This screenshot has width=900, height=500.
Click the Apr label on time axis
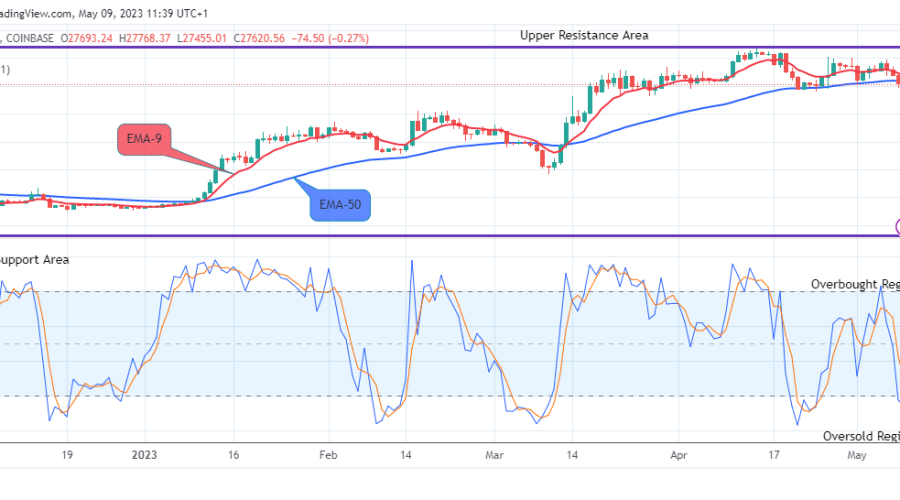[x=678, y=453]
